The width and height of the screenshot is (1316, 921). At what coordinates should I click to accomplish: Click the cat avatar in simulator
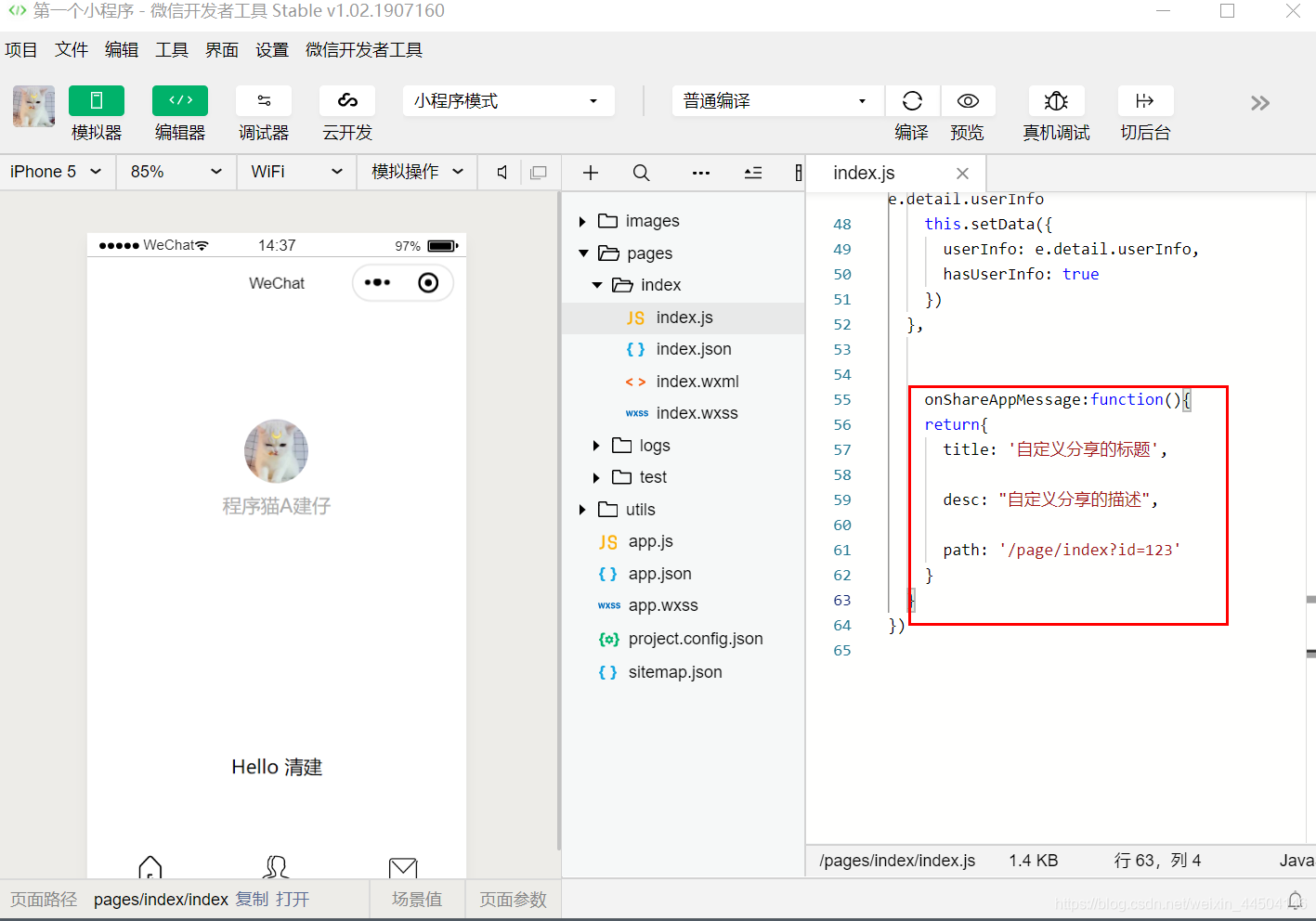[276, 451]
